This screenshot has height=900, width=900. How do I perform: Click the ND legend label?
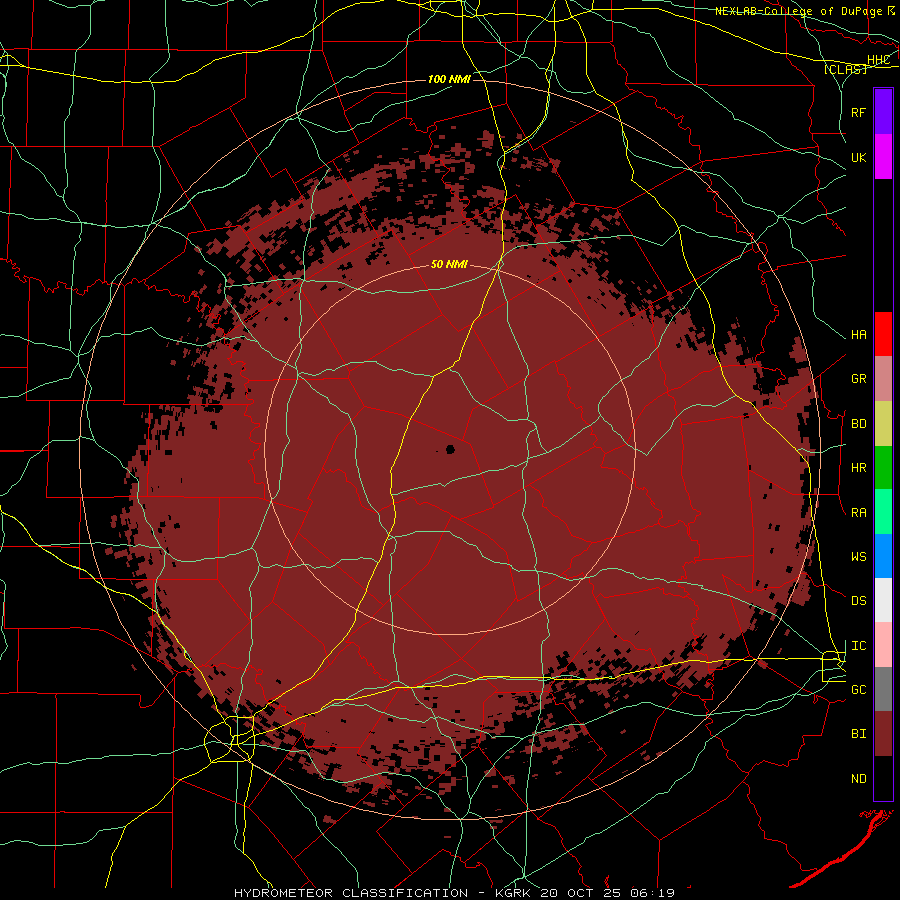858,778
